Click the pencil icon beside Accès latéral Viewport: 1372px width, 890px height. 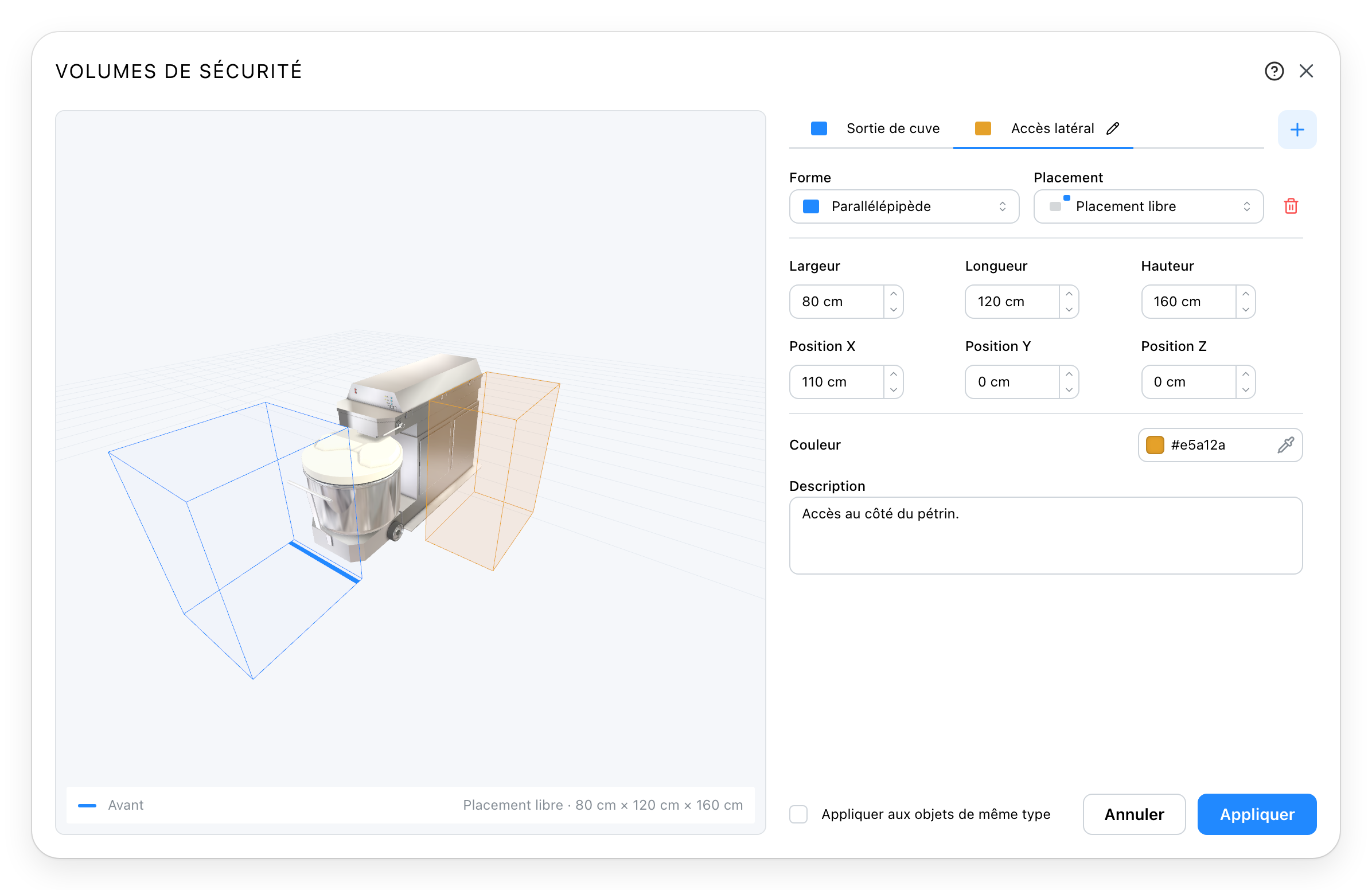coord(1113,128)
